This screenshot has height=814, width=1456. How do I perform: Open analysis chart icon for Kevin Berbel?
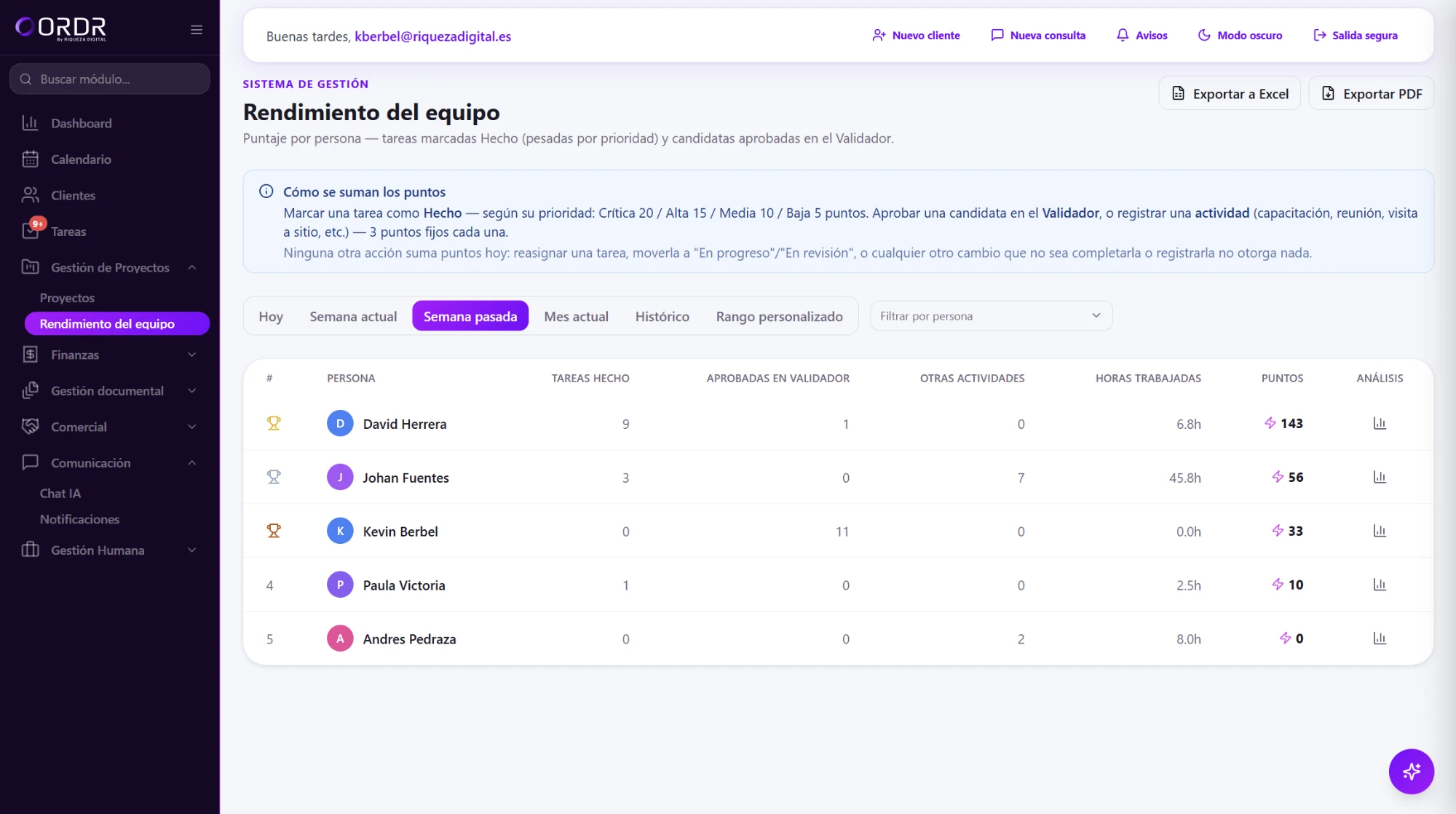tap(1380, 532)
